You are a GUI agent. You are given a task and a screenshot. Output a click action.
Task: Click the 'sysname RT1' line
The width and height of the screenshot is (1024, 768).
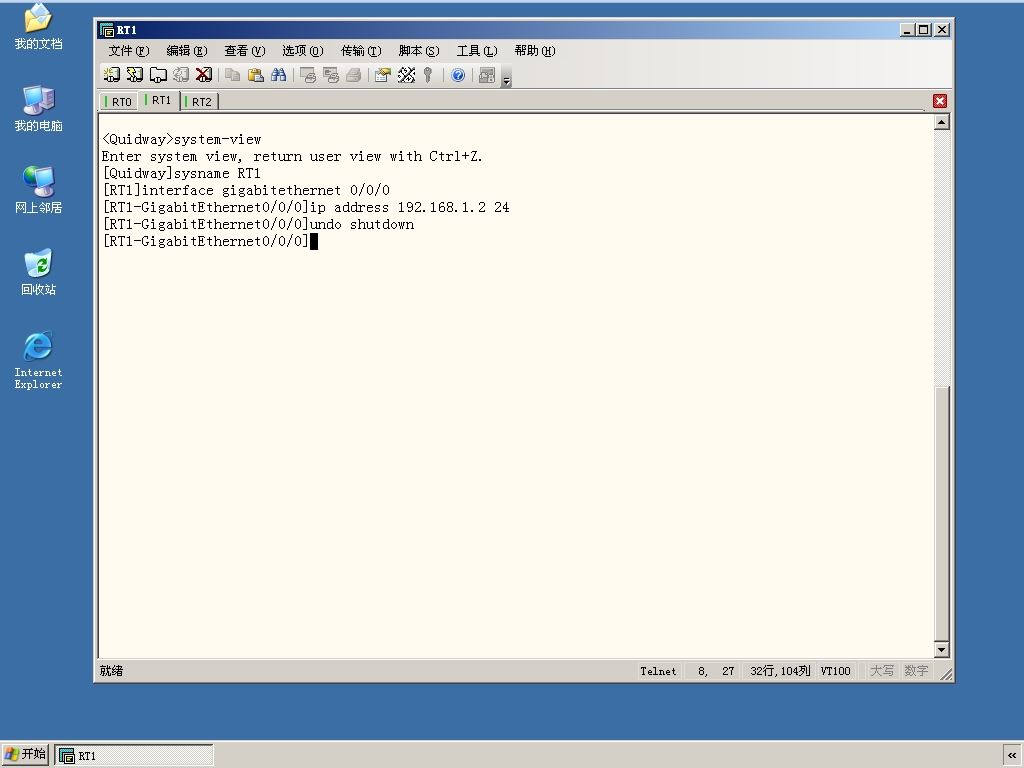point(182,174)
